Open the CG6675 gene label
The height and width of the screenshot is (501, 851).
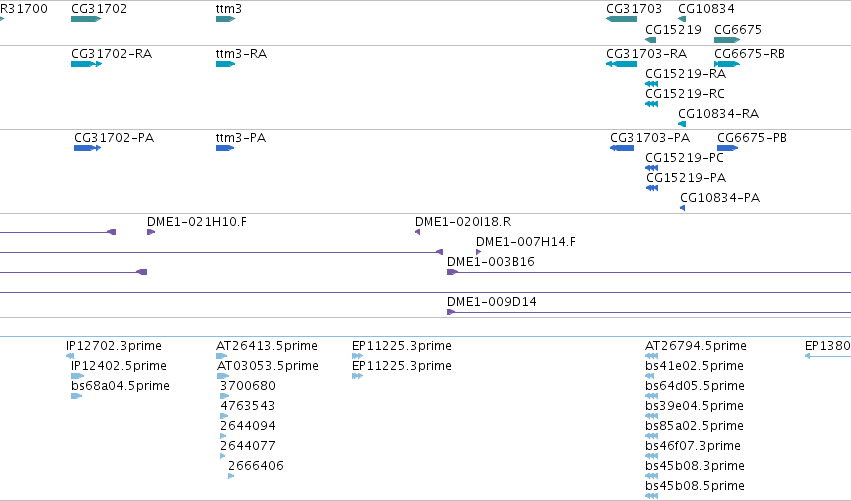coord(738,29)
